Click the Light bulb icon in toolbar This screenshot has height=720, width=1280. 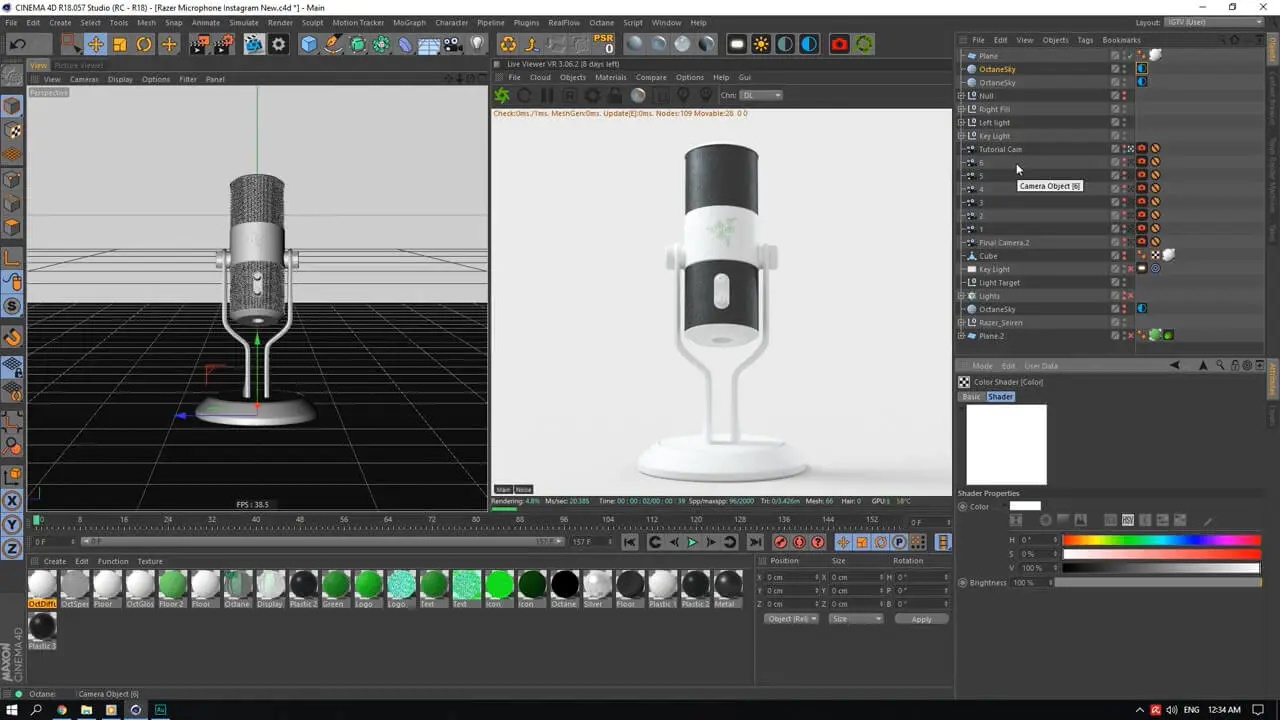click(x=478, y=44)
